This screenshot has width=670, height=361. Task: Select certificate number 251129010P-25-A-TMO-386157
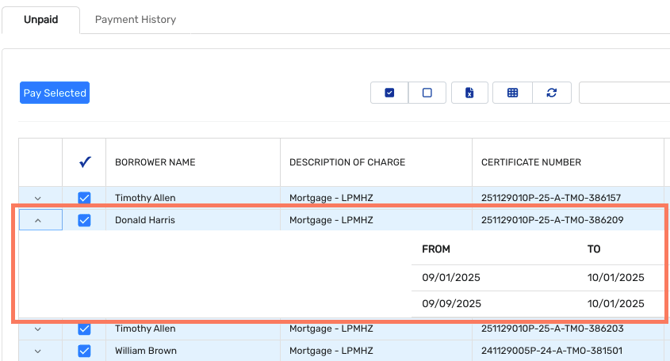coord(551,198)
